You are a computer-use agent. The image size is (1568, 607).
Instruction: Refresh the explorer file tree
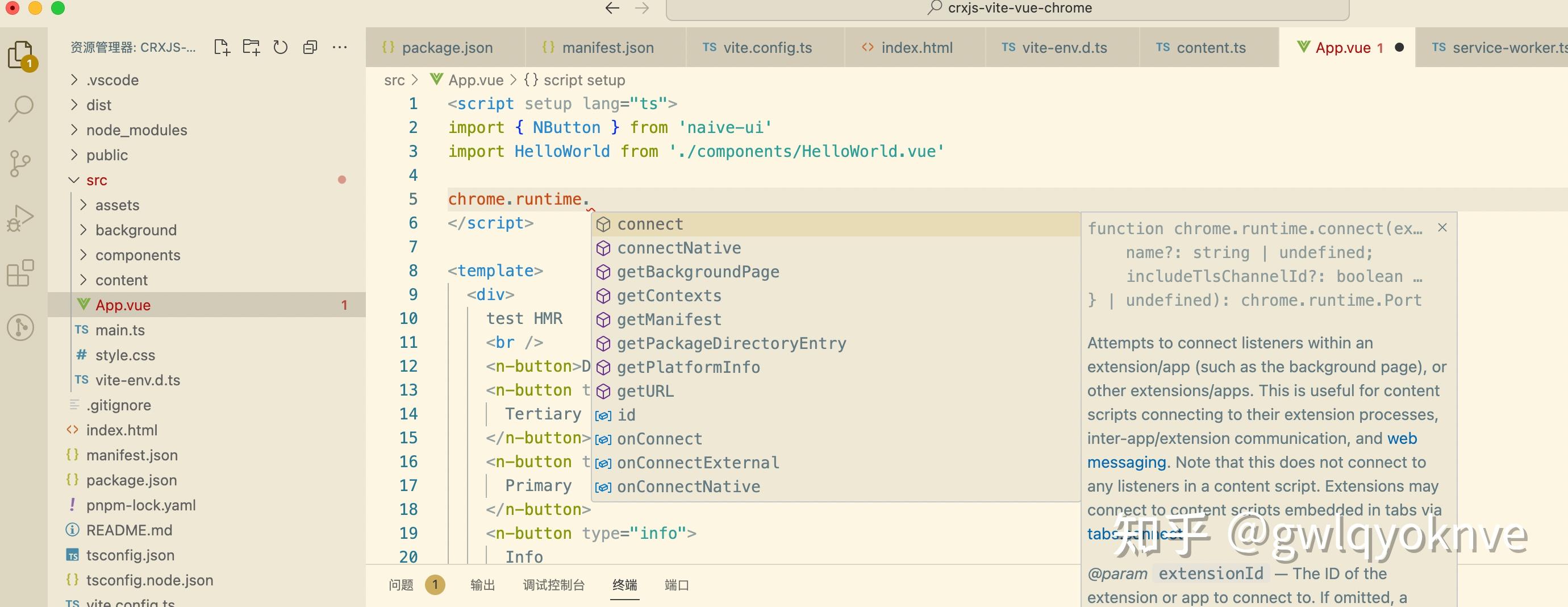280,48
